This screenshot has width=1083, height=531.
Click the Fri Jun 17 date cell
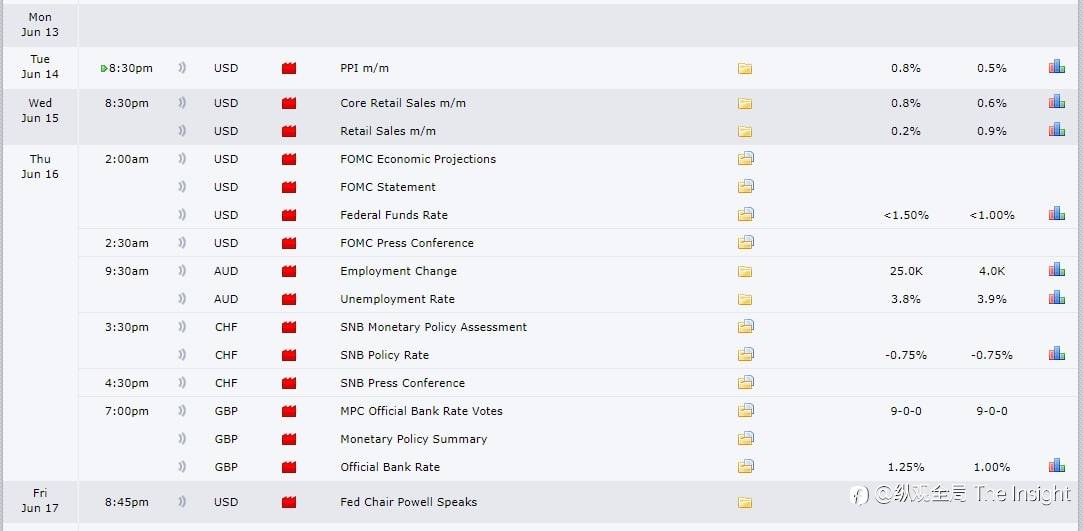(40, 500)
